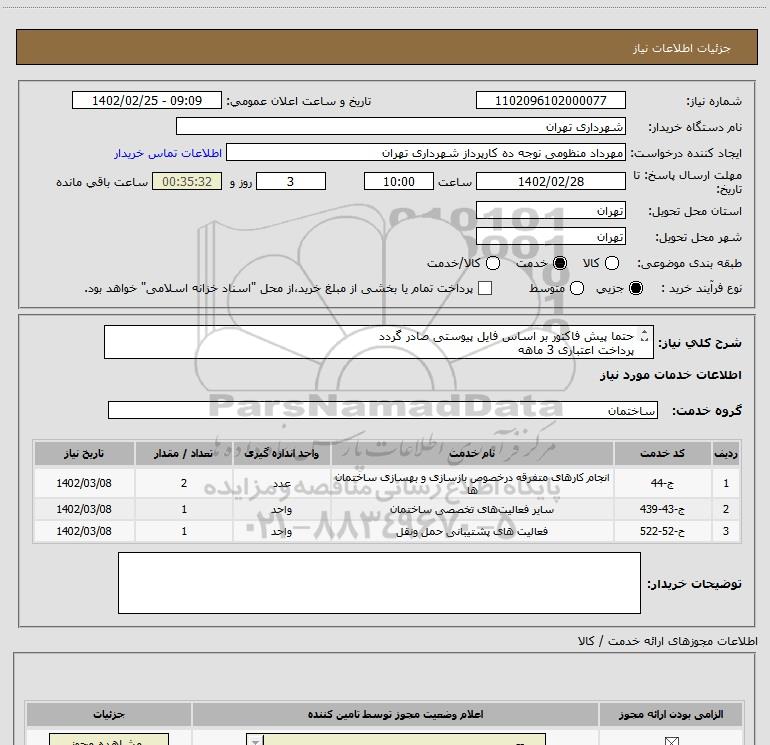Click service code ج-43-439 cell

click(x=662, y=509)
